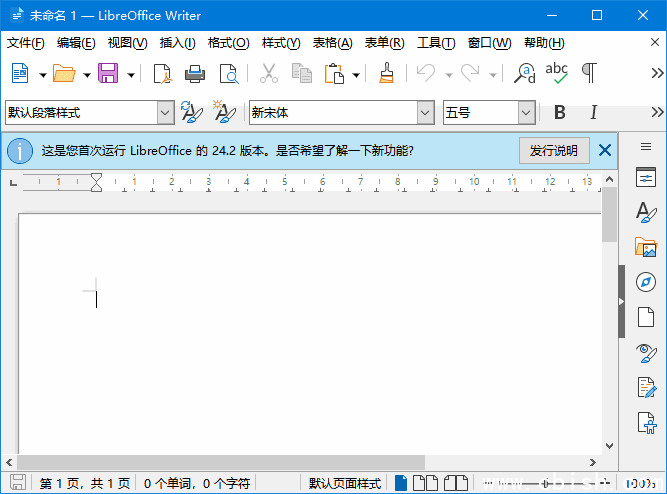Click the word count status field
Image resolution: width=667 pixels, height=494 pixels.
197,484
